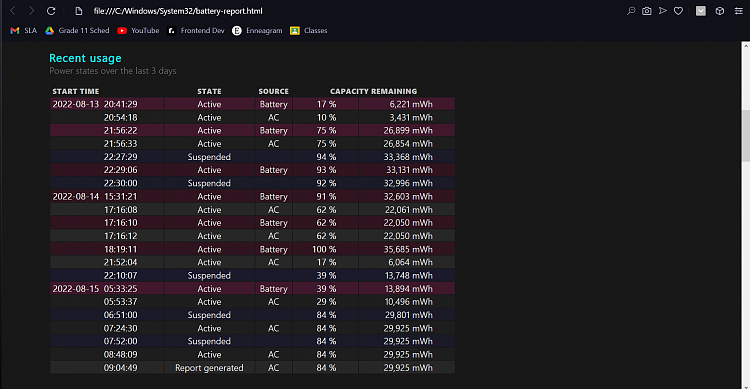750x389 pixels.
Task: Open the Grade 11 Sched bookmark
Action: click(77, 31)
